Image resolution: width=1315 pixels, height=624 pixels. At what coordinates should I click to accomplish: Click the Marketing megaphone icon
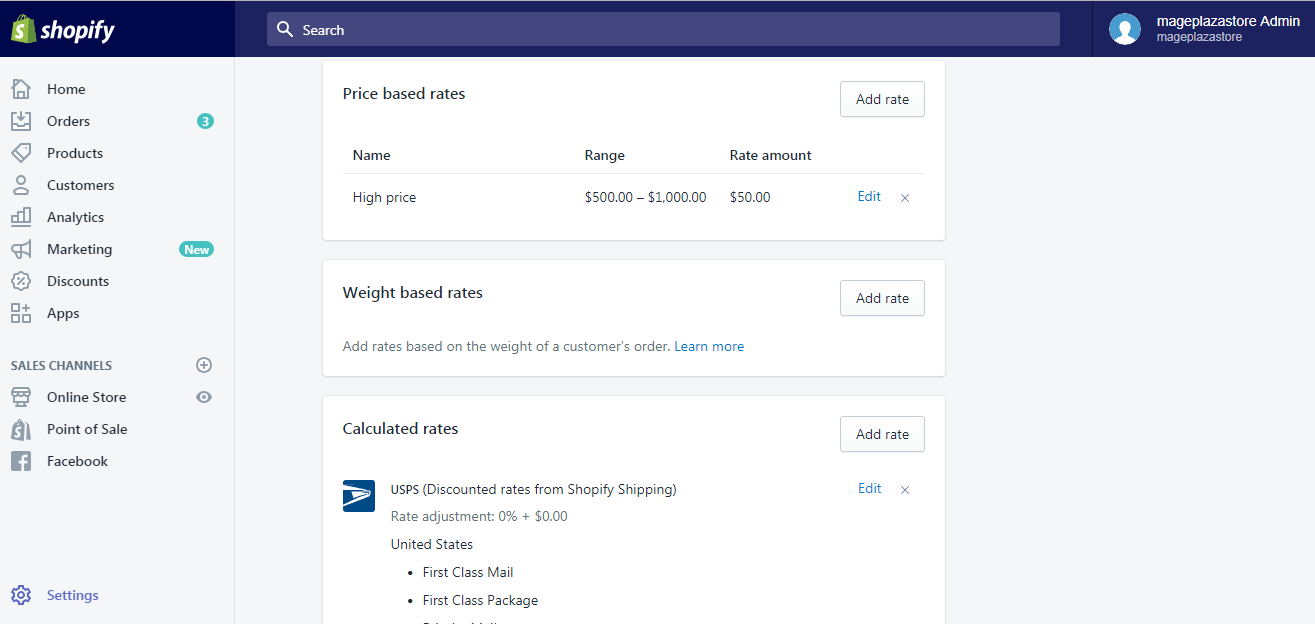pyautogui.click(x=21, y=249)
